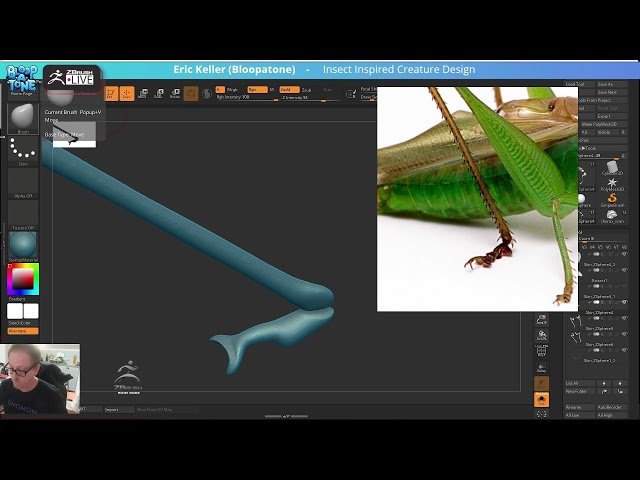Select the SimpleBrush tool thumbnail
Image resolution: width=640 pixels, height=480 pixels.
click(612, 200)
